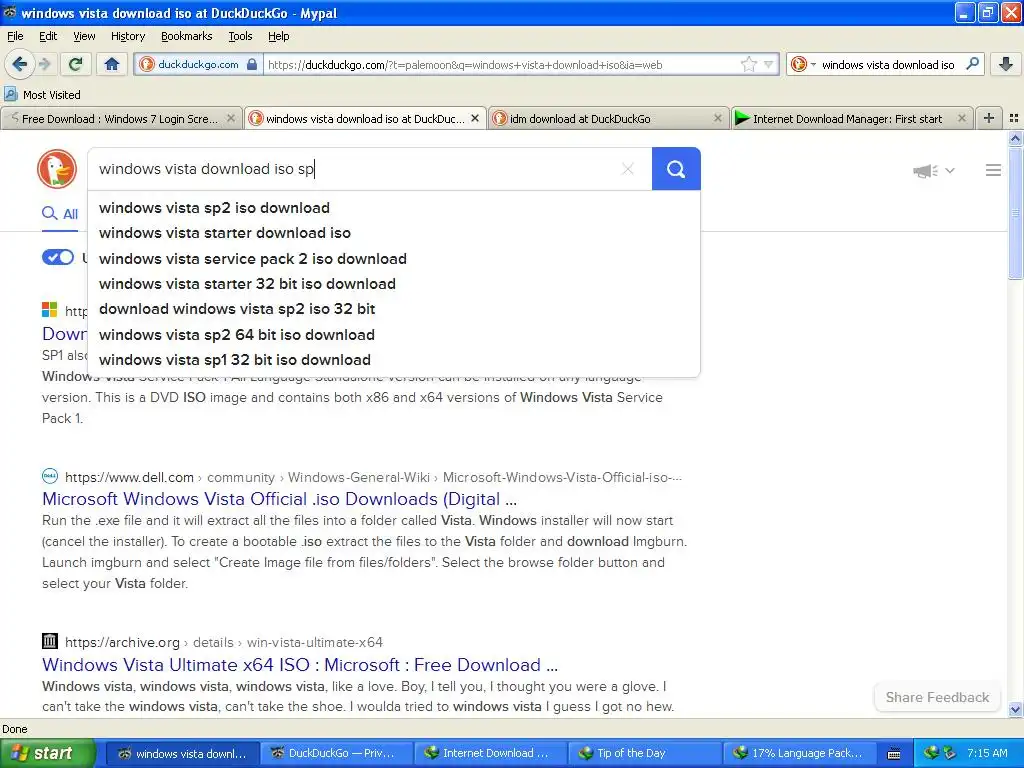Open the Help menu
Image resolution: width=1024 pixels, height=768 pixels.
(x=278, y=36)
